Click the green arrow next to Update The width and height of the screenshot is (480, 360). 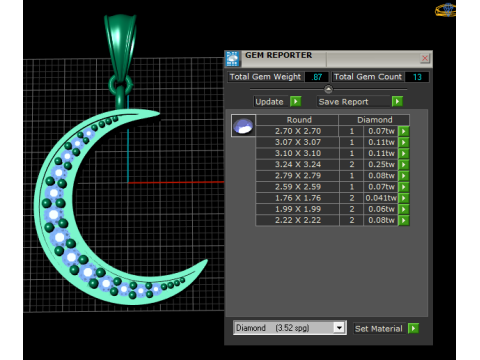click(296, 101)
